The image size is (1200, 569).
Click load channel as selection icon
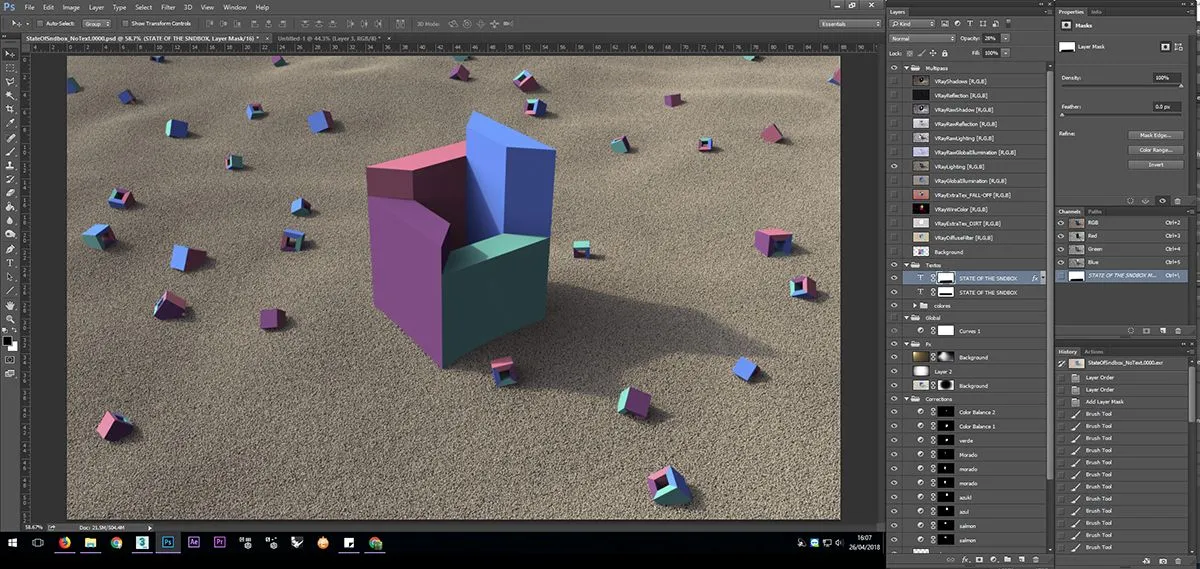[x=1131, y=331]
